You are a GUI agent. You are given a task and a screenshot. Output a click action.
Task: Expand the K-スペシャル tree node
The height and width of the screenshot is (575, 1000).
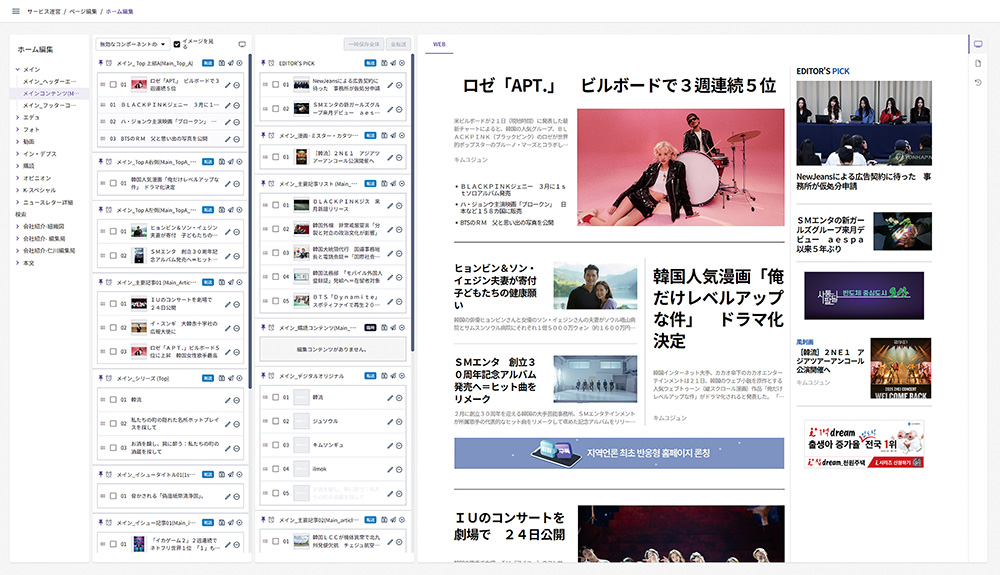click(17, 190)
